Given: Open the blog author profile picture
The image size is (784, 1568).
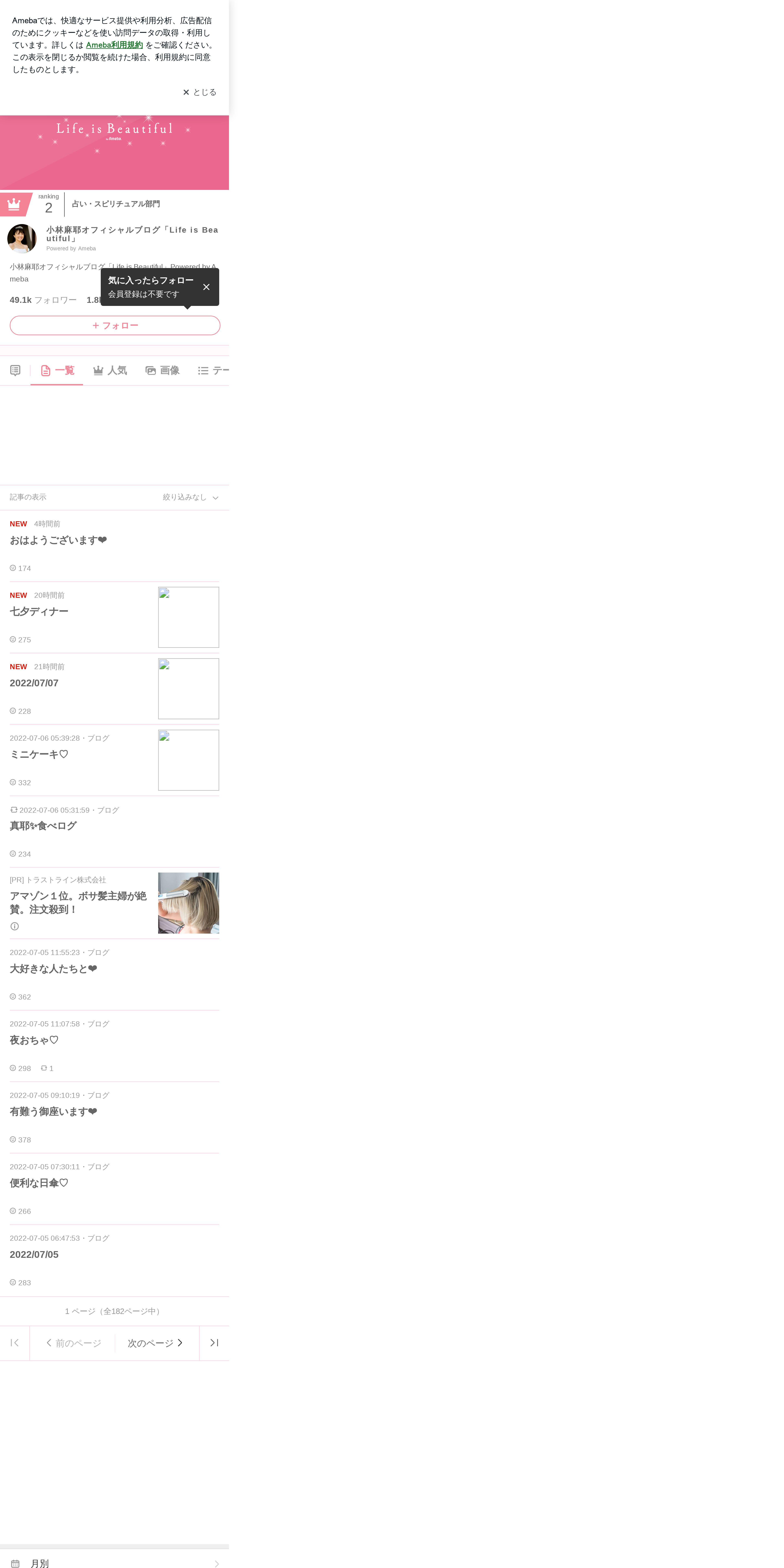Looking at the screenshot, I should [22, 239].
